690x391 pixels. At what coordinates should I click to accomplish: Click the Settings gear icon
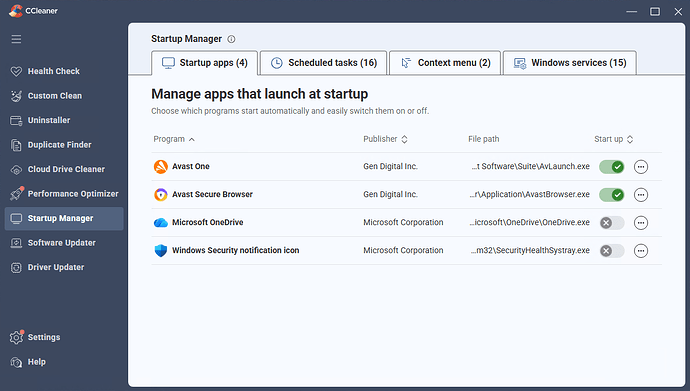(16, 337)
